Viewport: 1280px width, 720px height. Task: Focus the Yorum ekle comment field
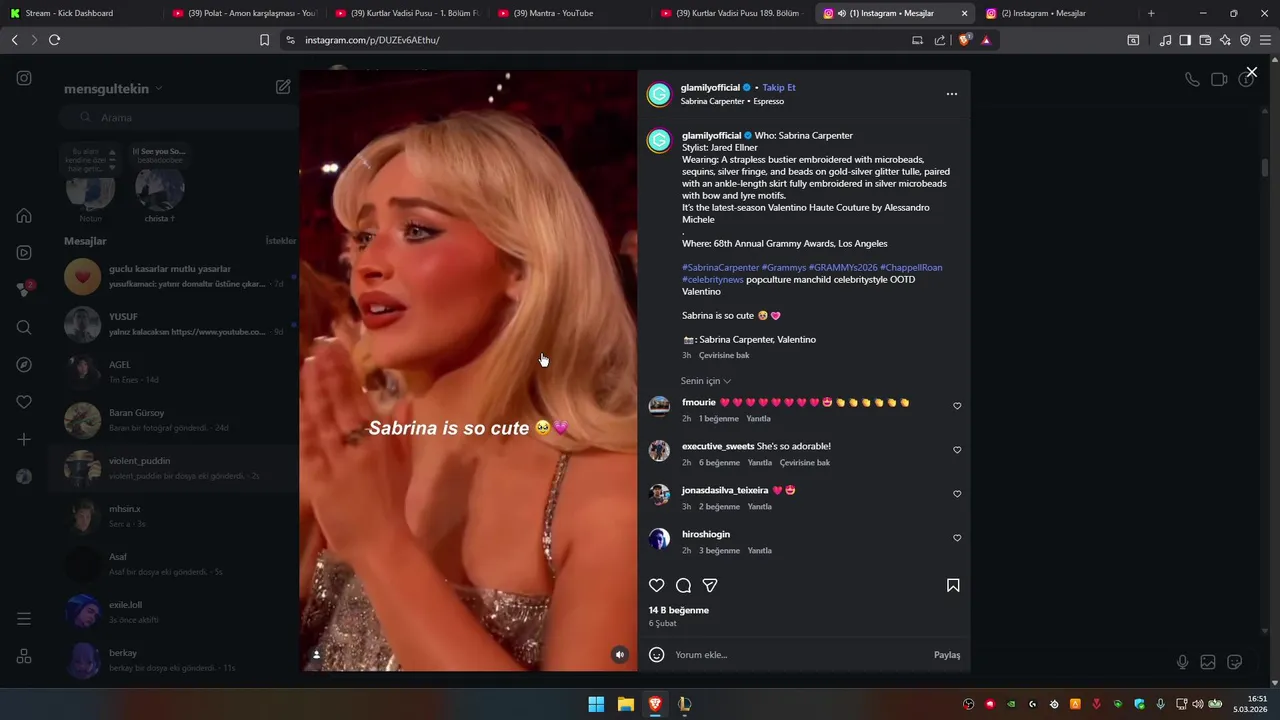click(x=800, y=655)
